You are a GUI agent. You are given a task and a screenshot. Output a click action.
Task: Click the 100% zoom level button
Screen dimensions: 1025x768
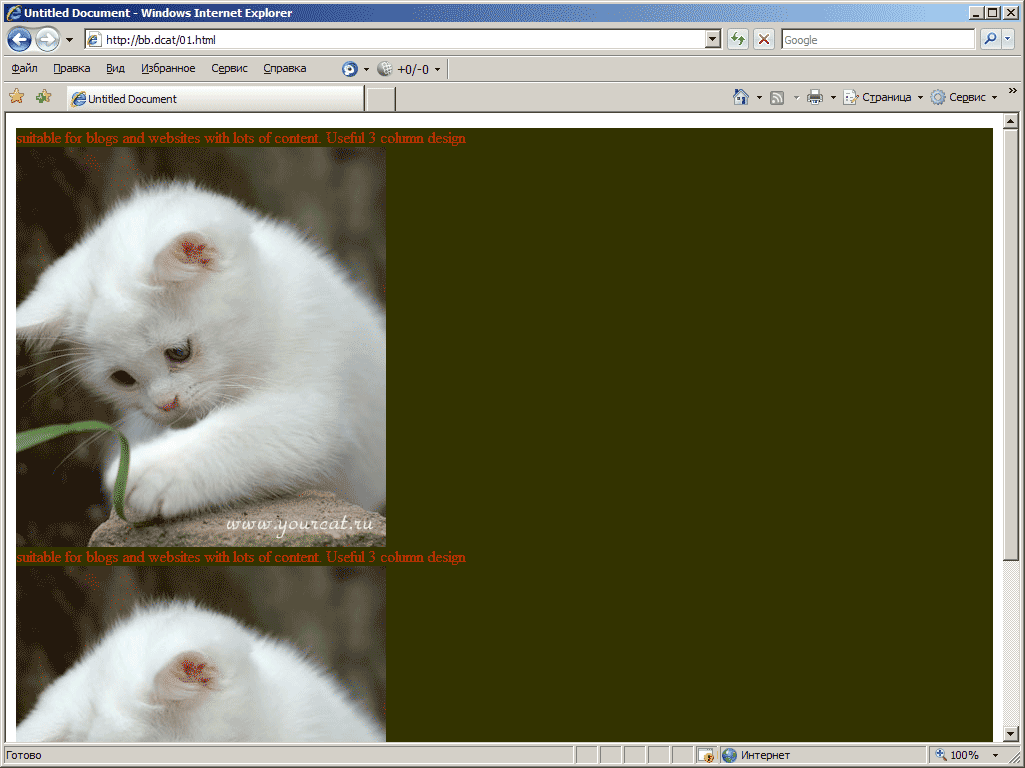pyautogui.click(x=958, y=755)
